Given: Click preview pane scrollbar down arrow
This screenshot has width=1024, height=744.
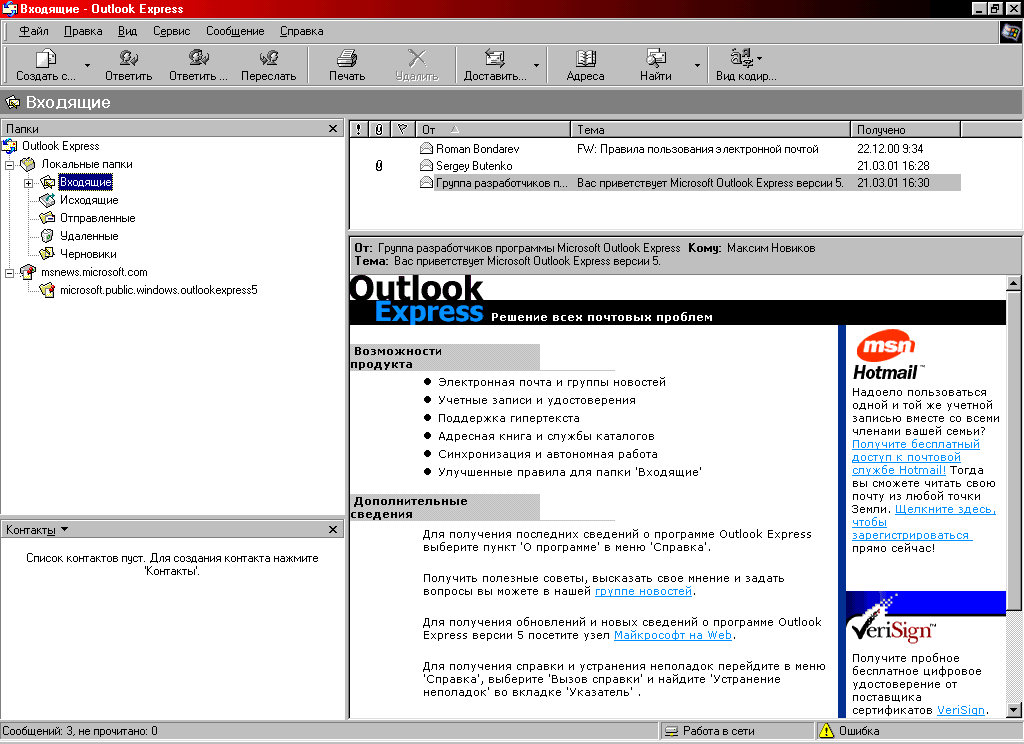Looking at the screenshot, I should [x=1014, y=709].
